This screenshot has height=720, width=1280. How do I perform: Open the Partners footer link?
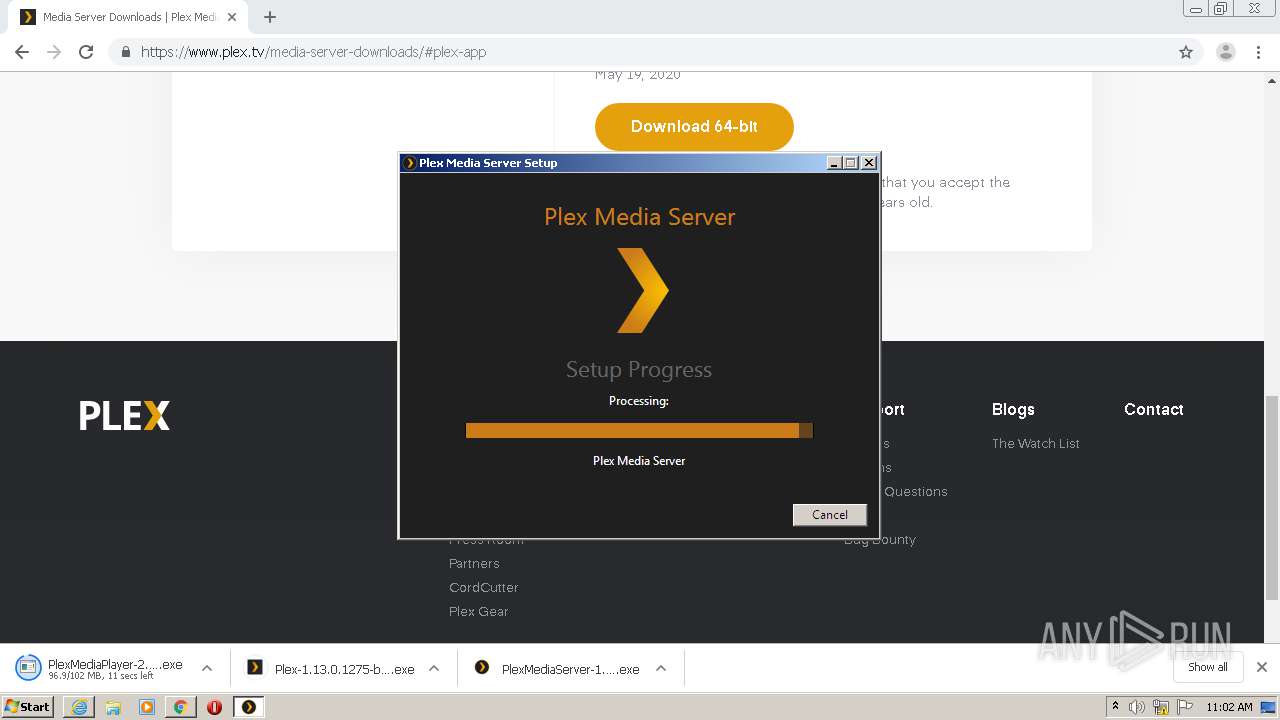[x=474, y=563]
